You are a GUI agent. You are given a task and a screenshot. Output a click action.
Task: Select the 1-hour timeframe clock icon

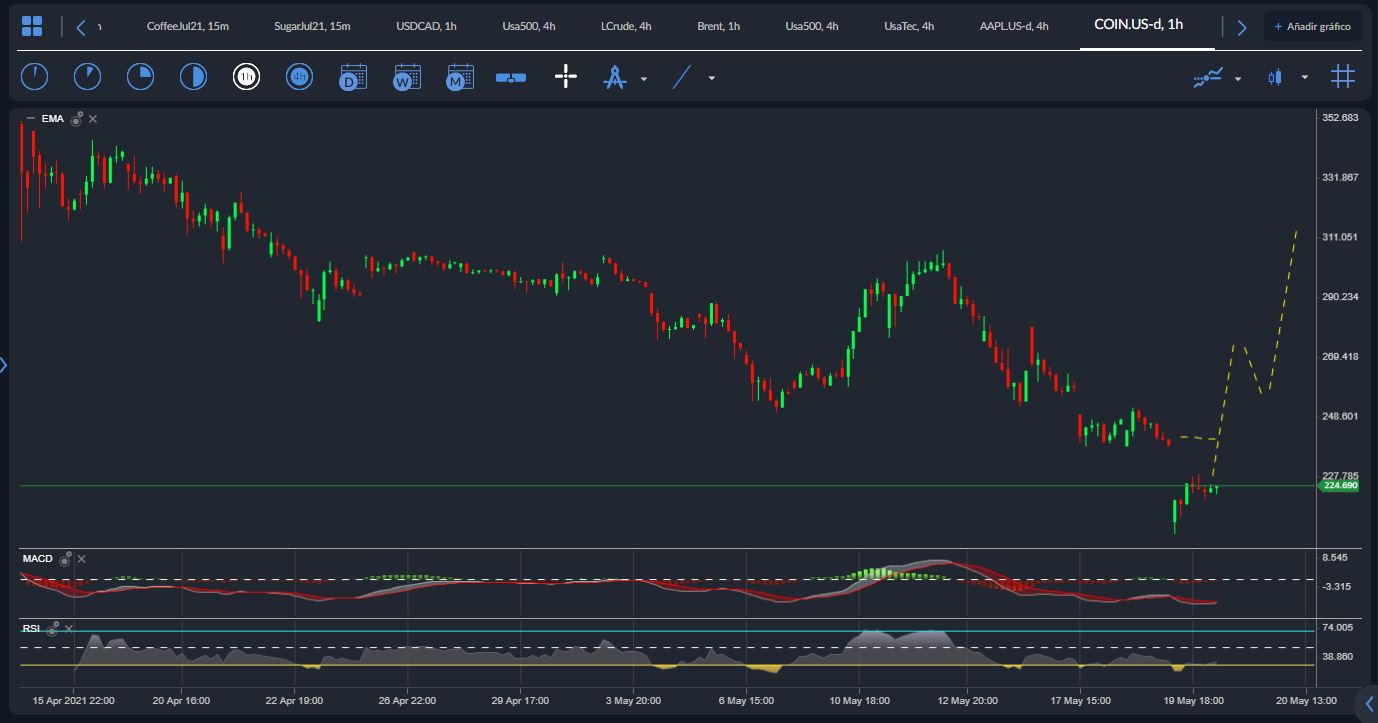(246, 76)
